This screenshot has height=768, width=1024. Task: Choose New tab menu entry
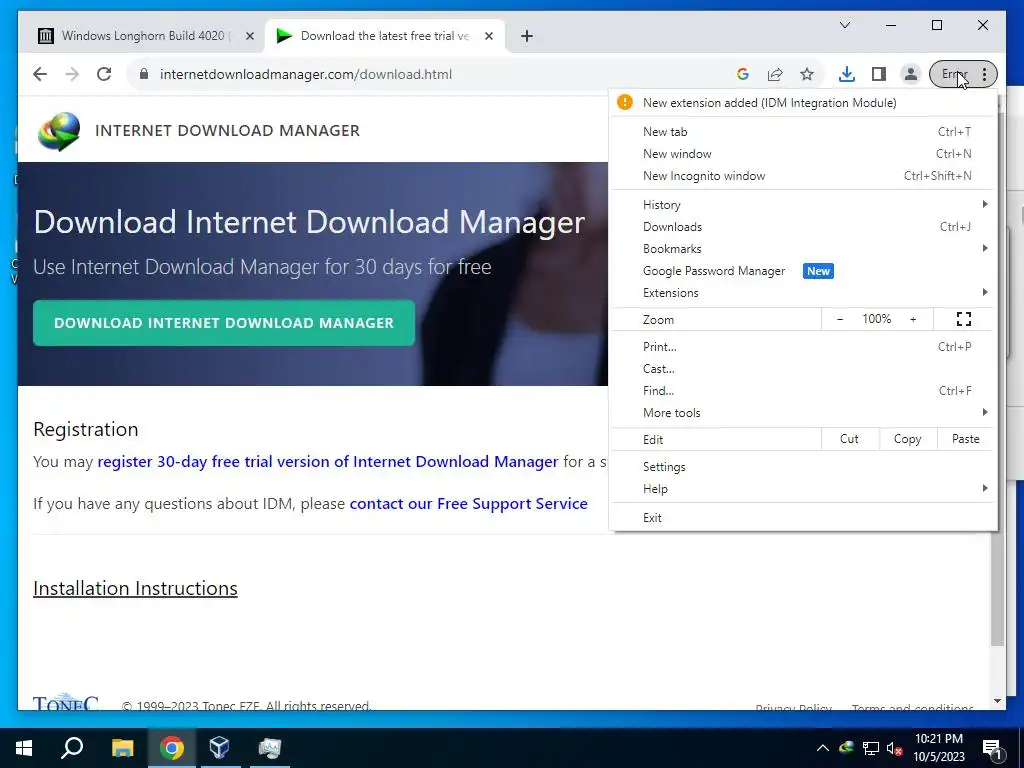[x=803, y=132]
